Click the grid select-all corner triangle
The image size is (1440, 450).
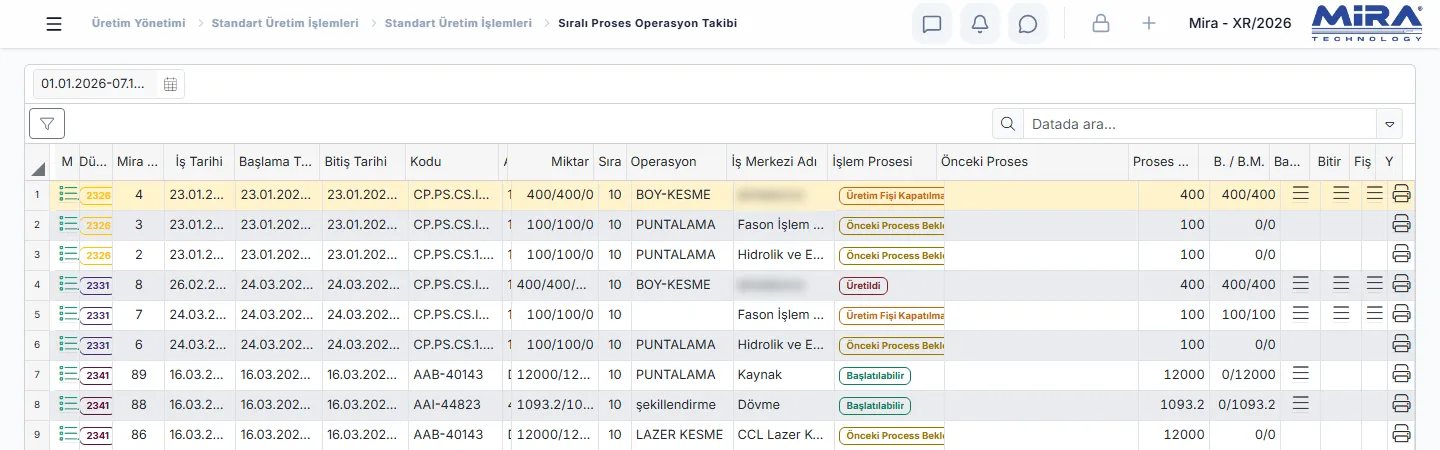point(38,167)
